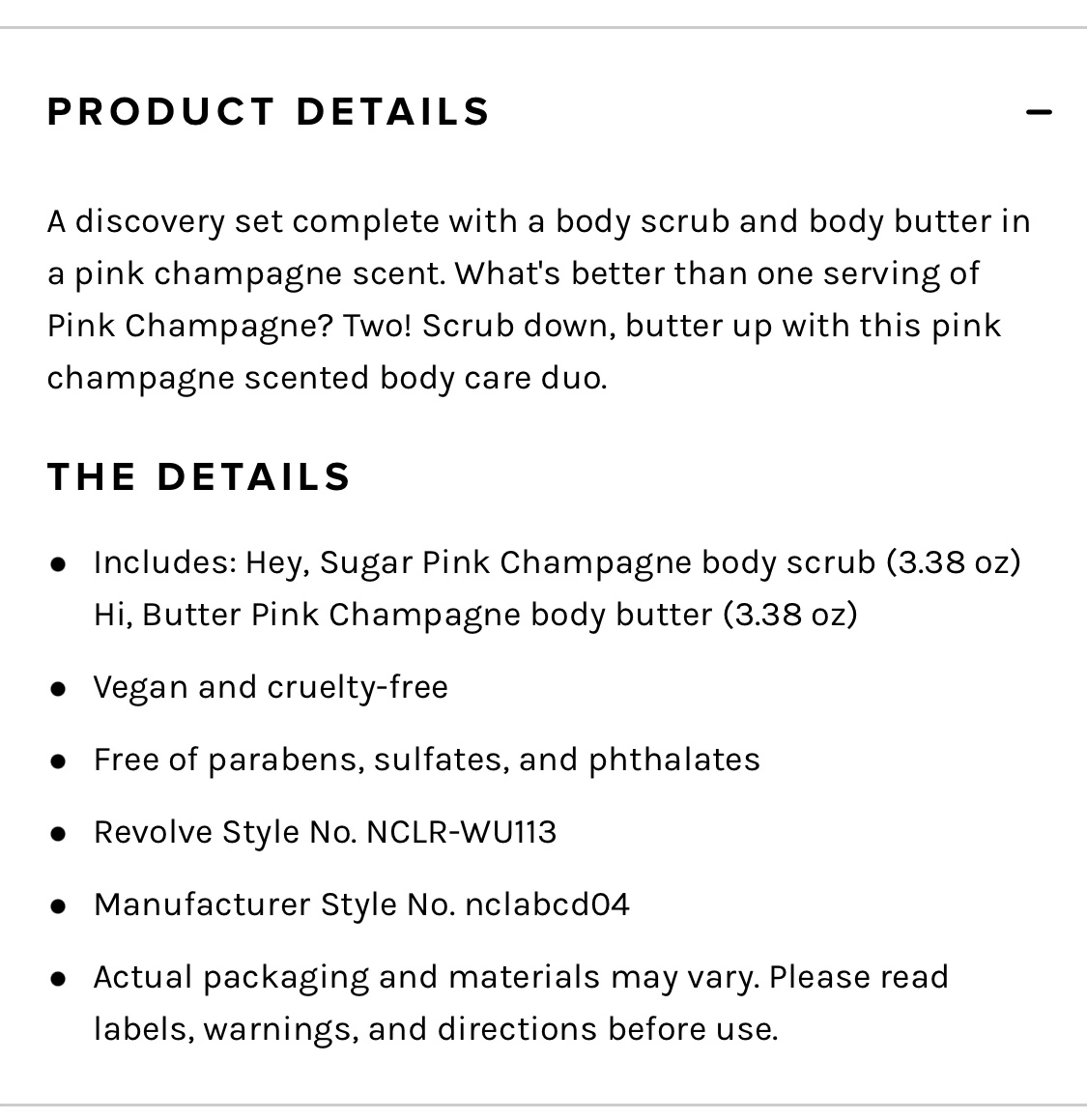This screenshot has height=1120, width=1087.
Task: Click Manufacturer Style No. nclabcd04
Action: click(361, 905)
